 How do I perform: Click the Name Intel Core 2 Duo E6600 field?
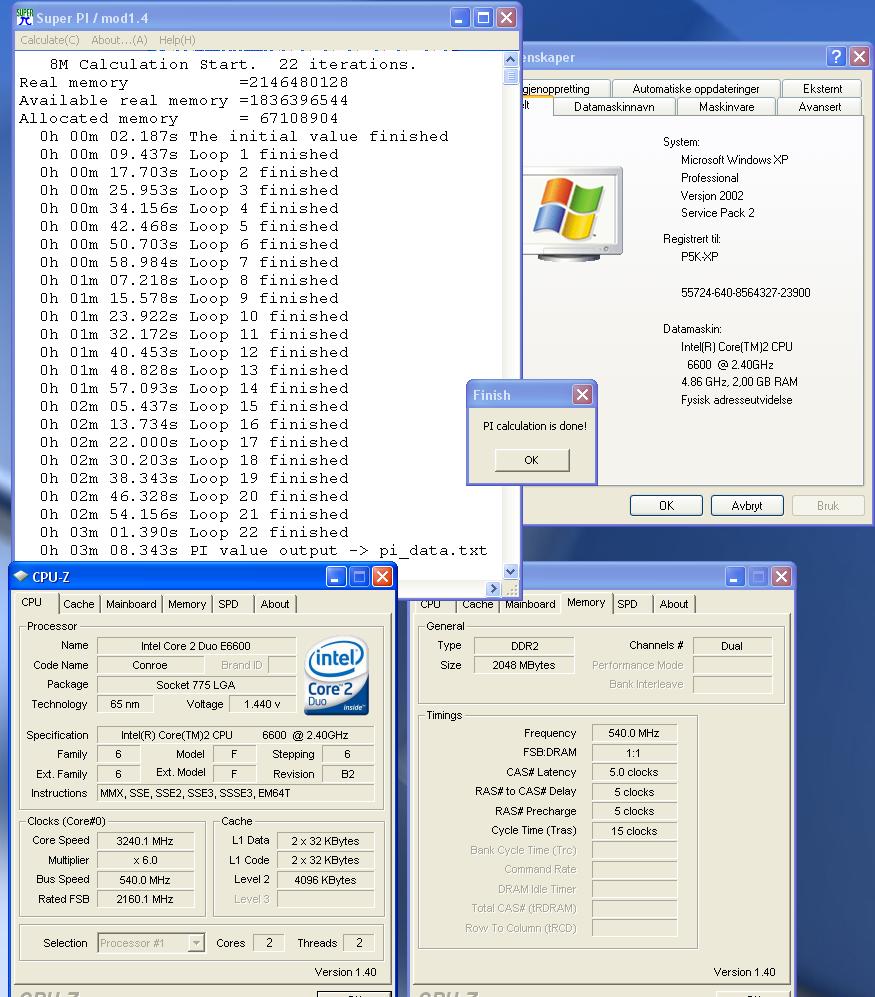click(x=196, y=646)
